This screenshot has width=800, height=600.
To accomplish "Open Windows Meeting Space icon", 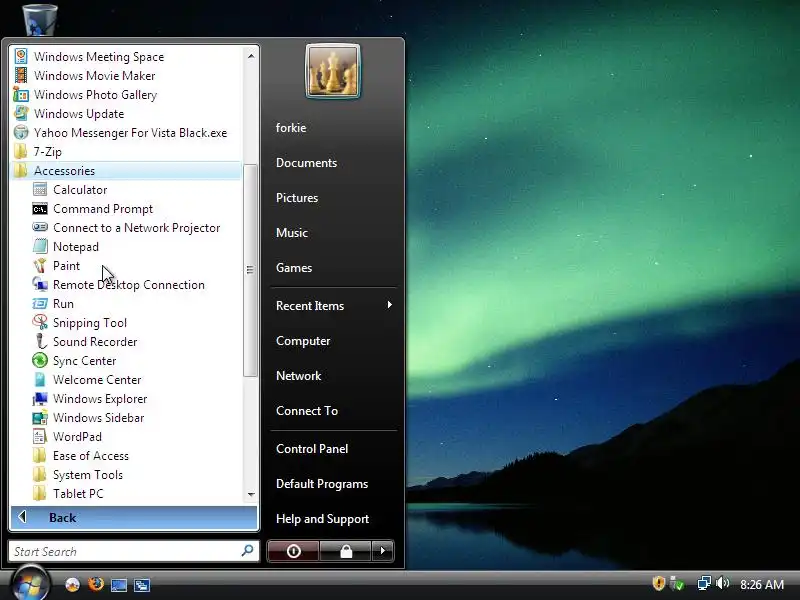I will [21, 56].
